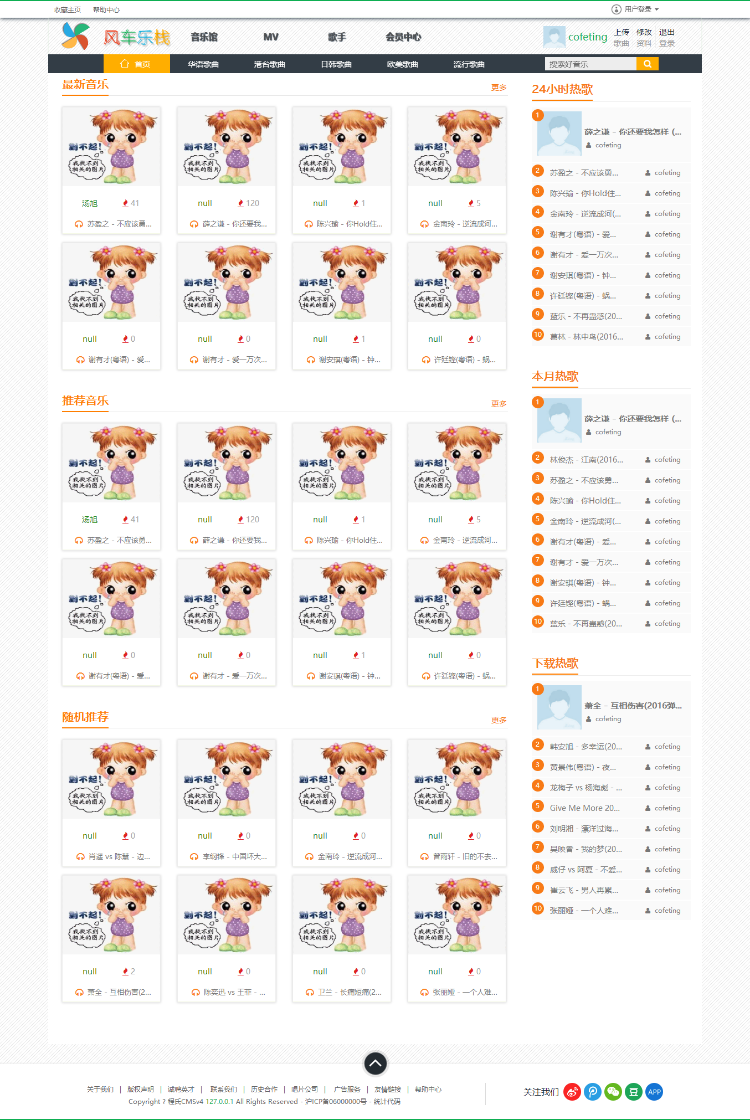Open the Weibo social icon in footer
750x1120 pixels.
point(571,1091)
